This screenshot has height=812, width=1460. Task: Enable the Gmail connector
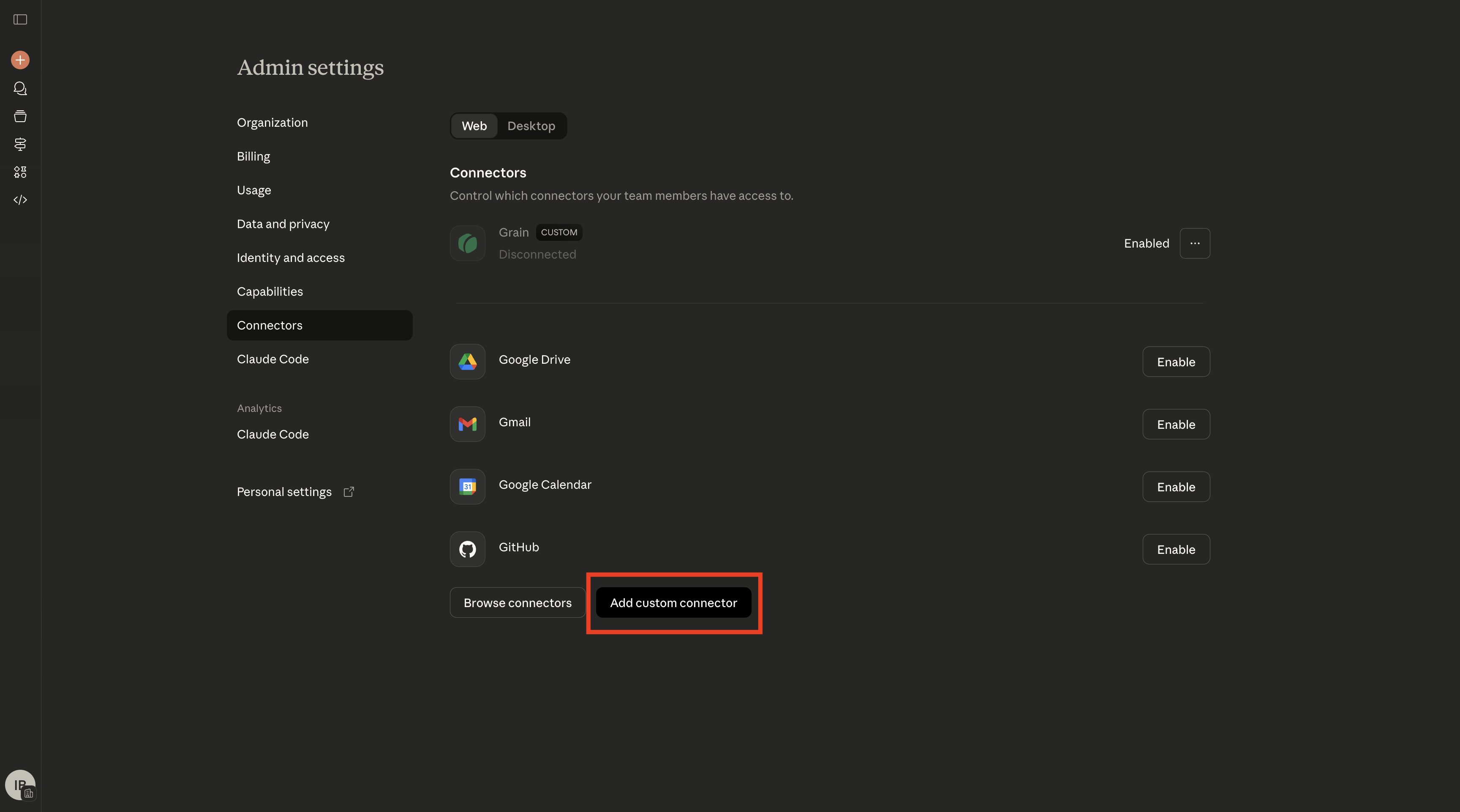(x=1176, y=425)
